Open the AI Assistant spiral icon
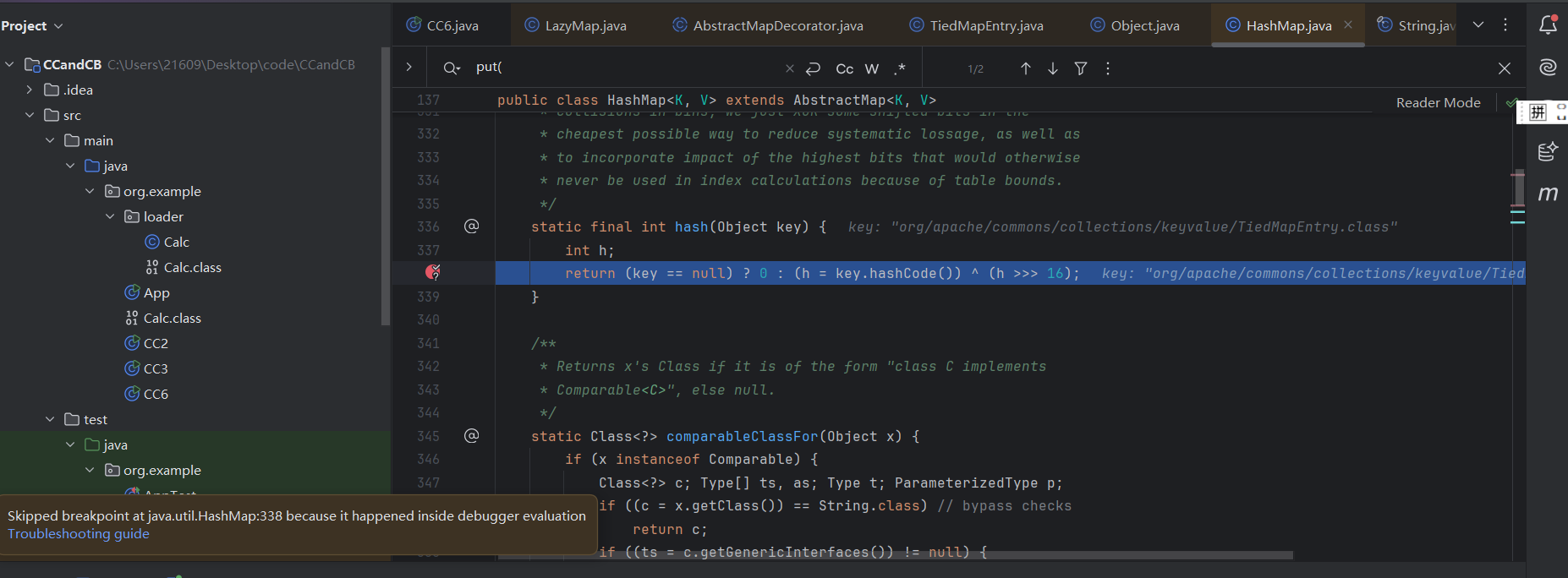 [1548, 68]
